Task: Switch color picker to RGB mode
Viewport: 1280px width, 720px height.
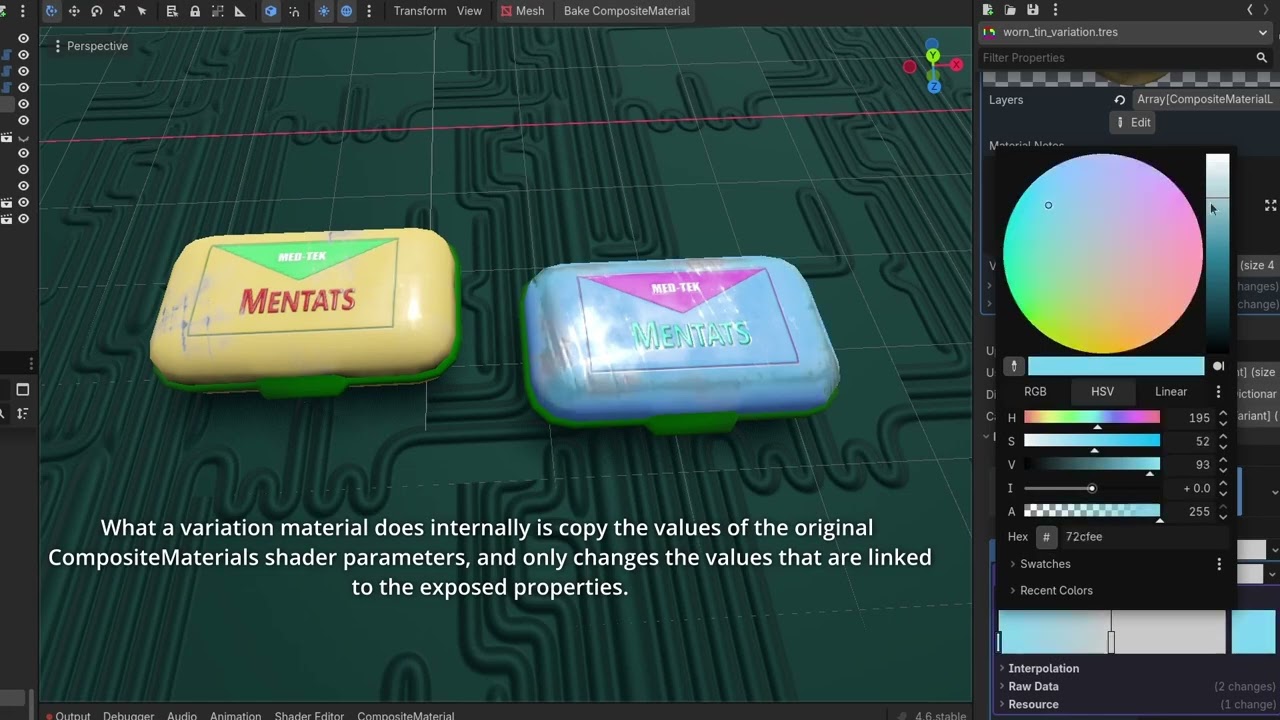Action: [1035, 392]
